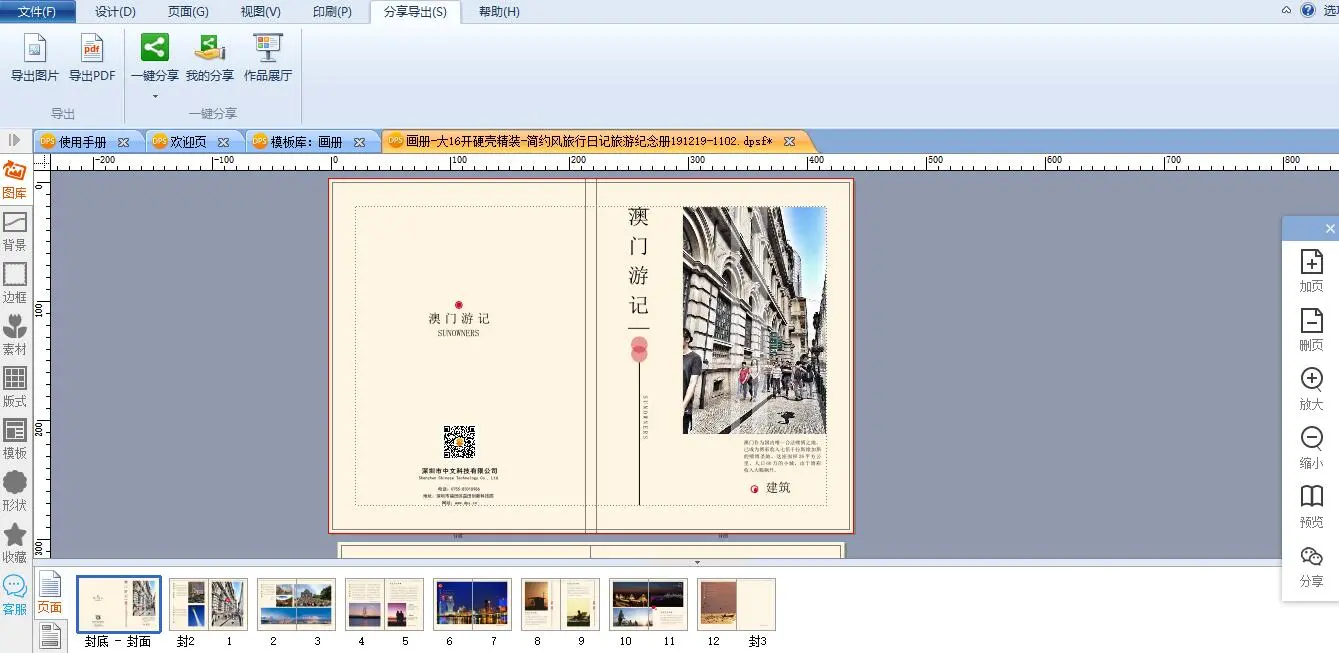Expand the 一键分享 dropdown arrow
This screenshot has height=653, width=1339.
(x=155, y=97)
